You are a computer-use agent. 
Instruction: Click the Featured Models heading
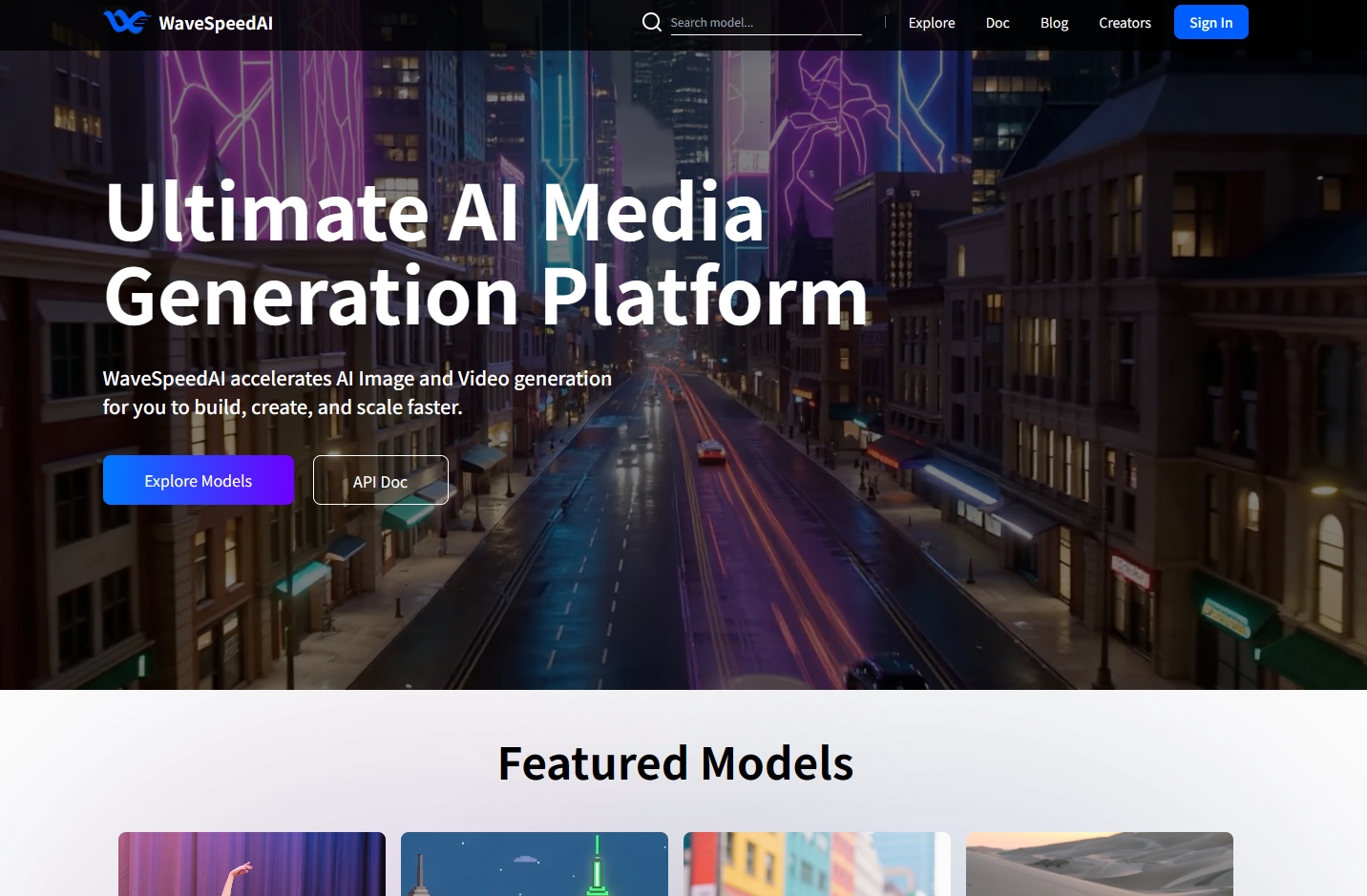click(676, 763)
